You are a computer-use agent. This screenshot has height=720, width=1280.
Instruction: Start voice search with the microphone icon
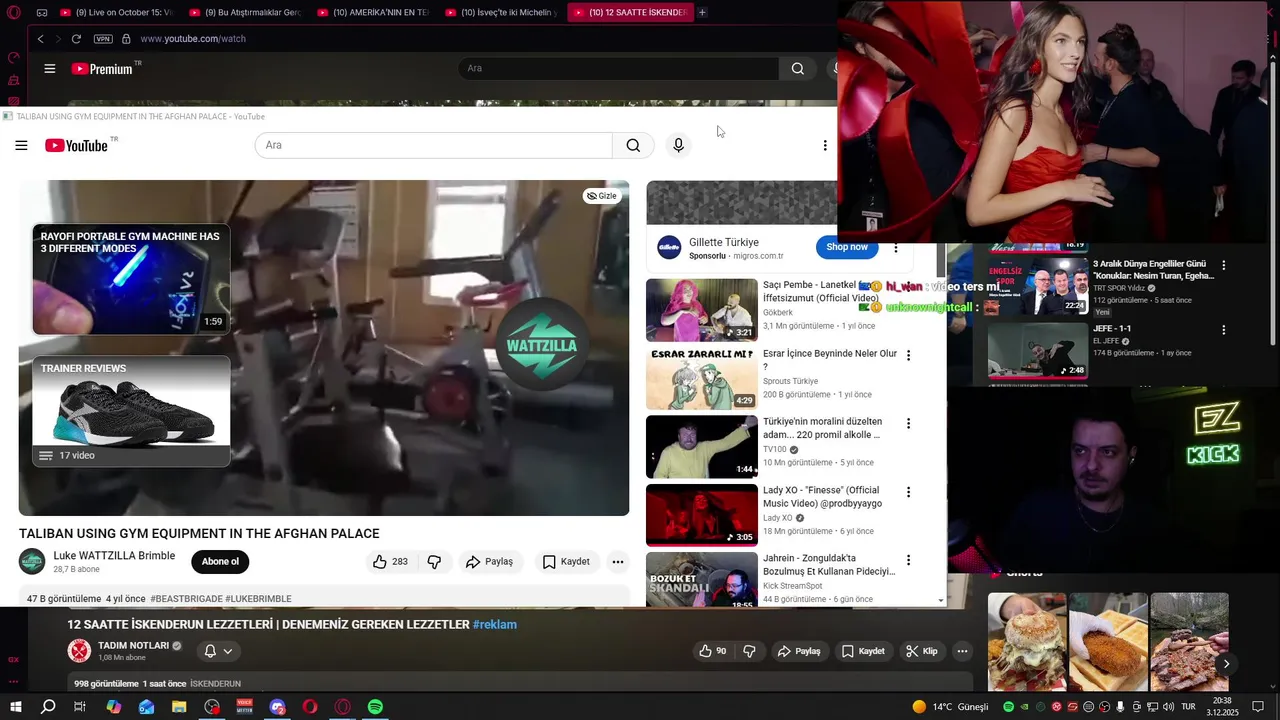tap(678, 146)
